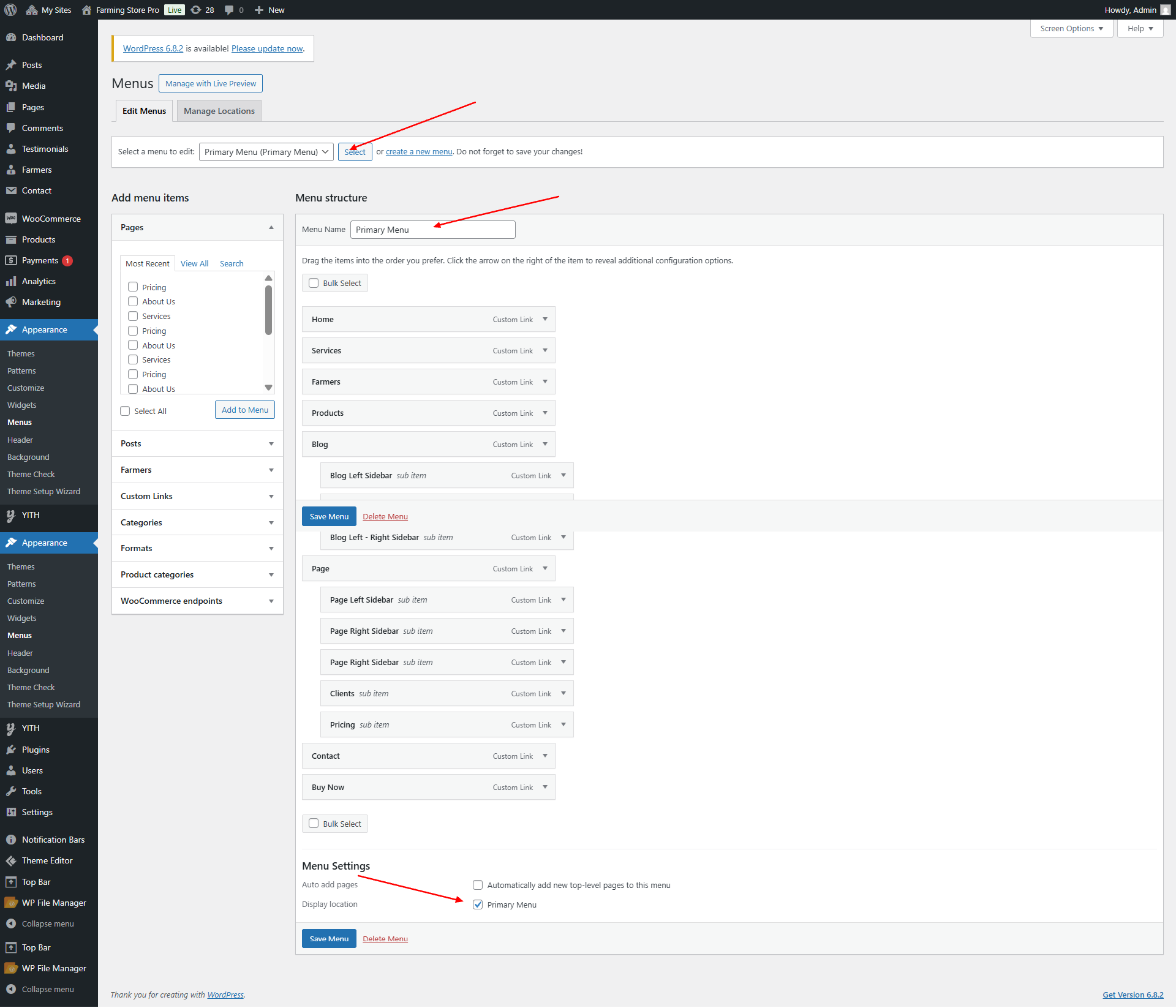Click the Select button beside menu dropdown

click(x=355, y=152)
